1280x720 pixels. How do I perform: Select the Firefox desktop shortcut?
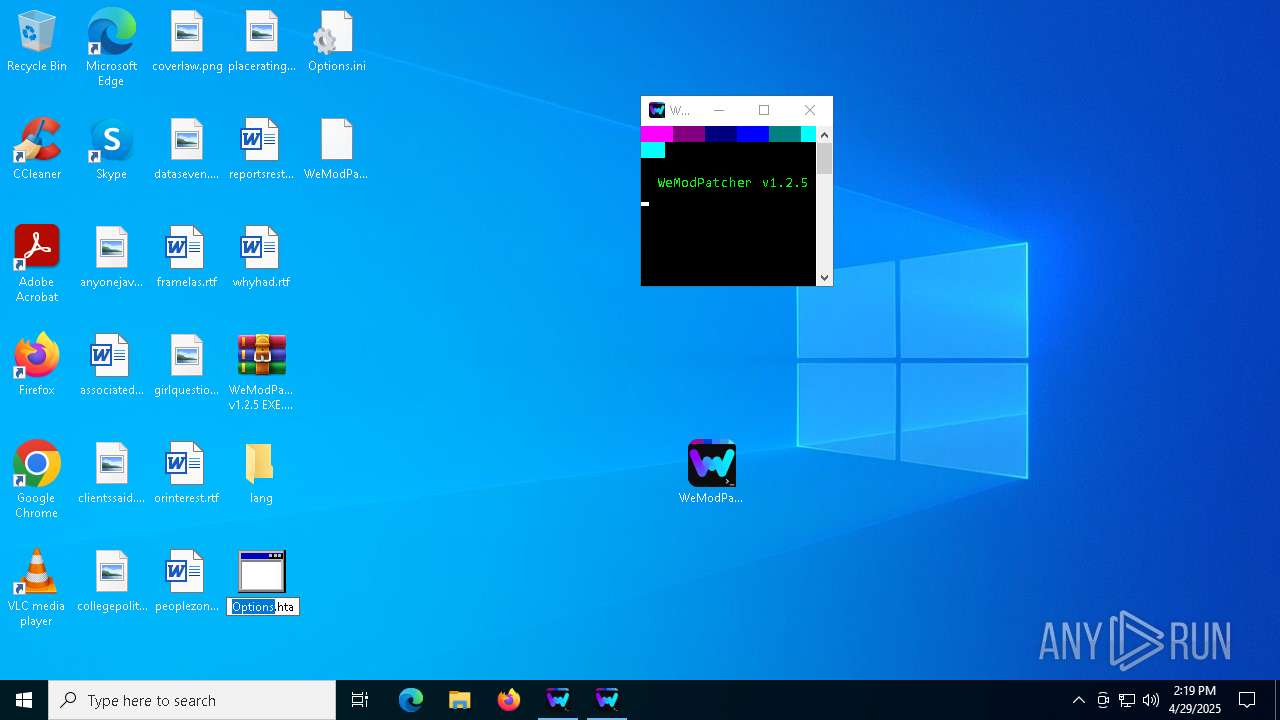point(37,366)
